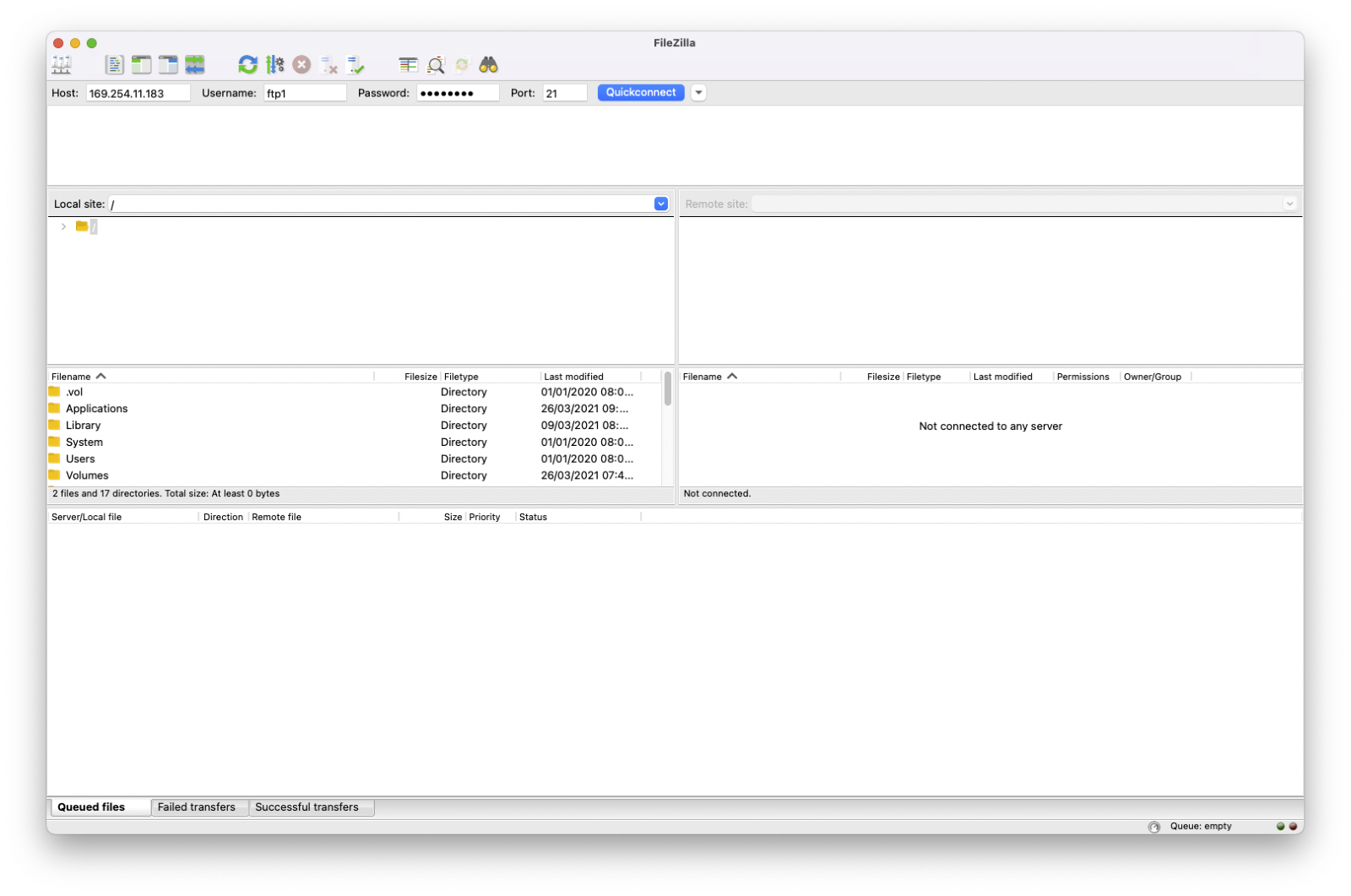Screen dimensions: 1351x896
Task: Open the Site Manager from the toolbar
Action: [62, 65]
